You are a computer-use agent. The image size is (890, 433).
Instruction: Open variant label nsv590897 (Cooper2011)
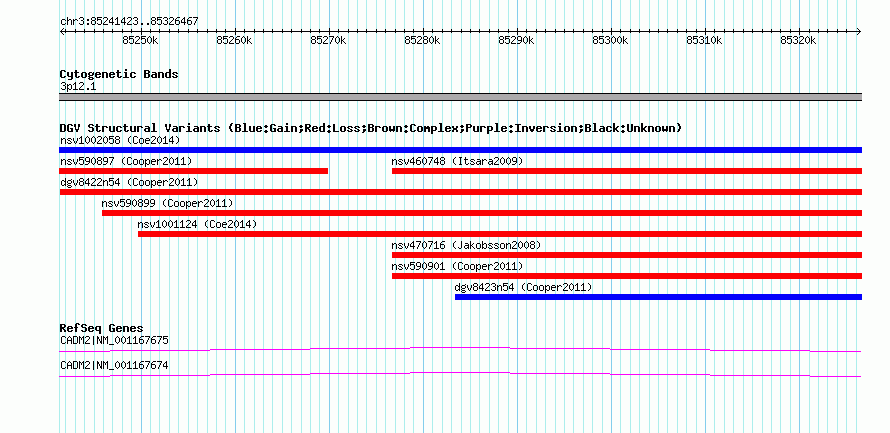click(126, 161)
